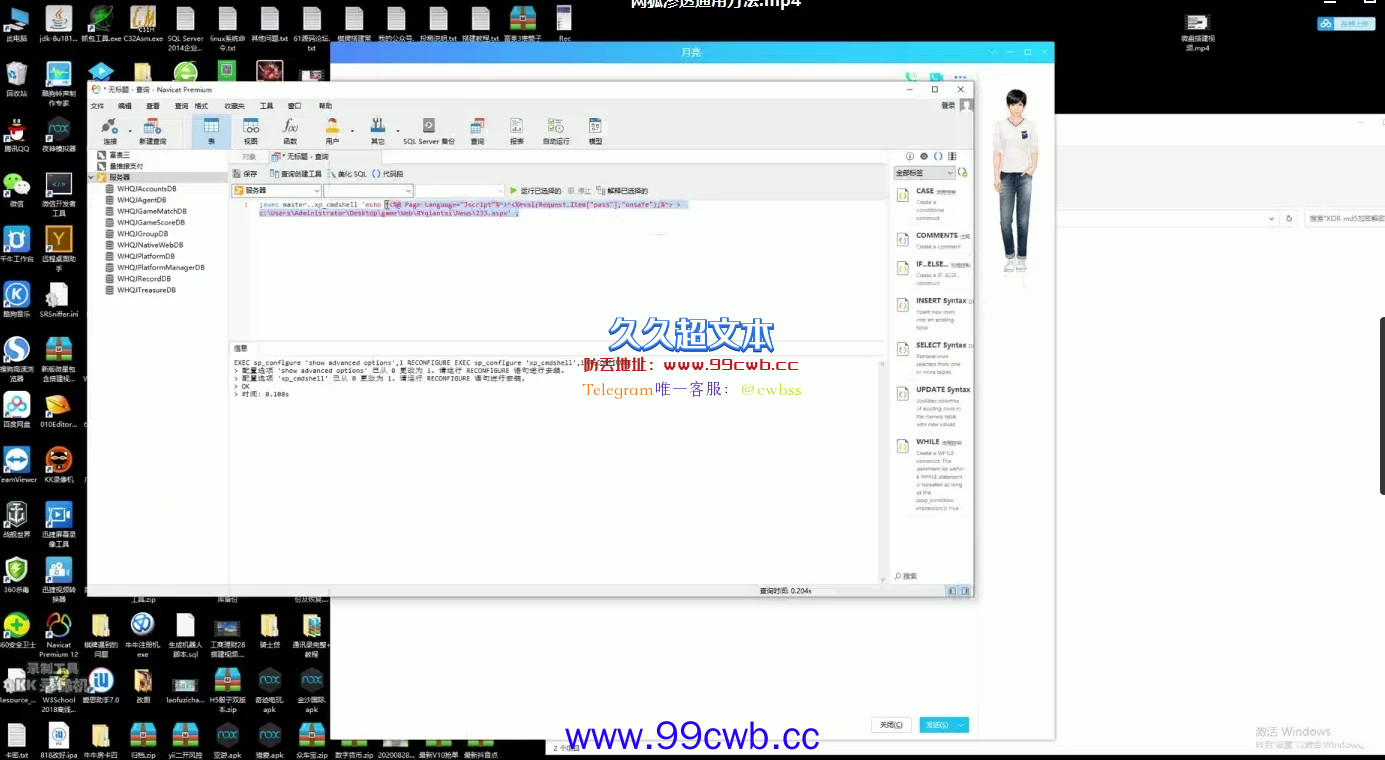1385x760 pixels.
Task: Insert the WHILE code snippet
Action: point(931,474)
